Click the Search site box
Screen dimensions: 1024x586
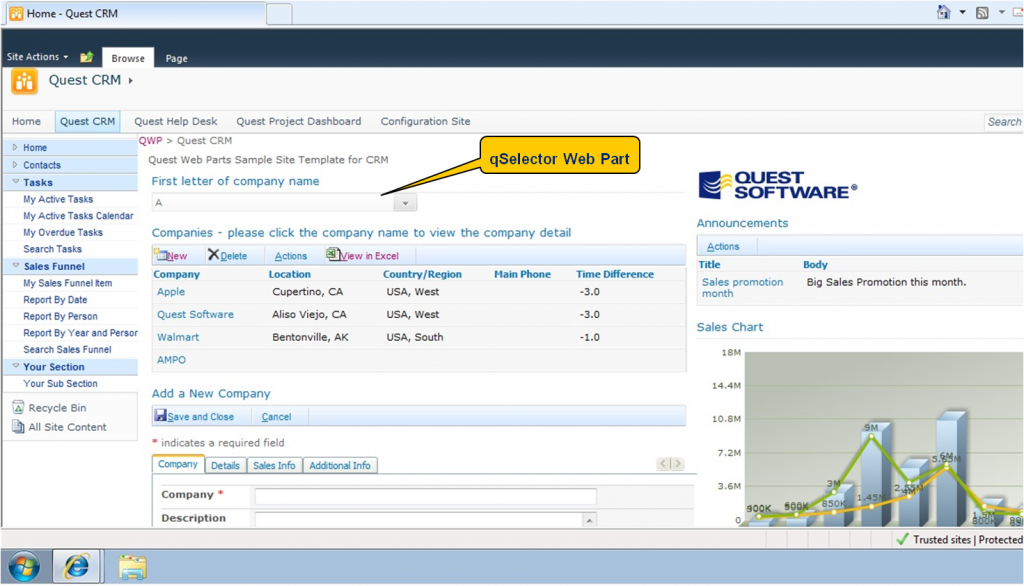click(x=1003, y=122)
